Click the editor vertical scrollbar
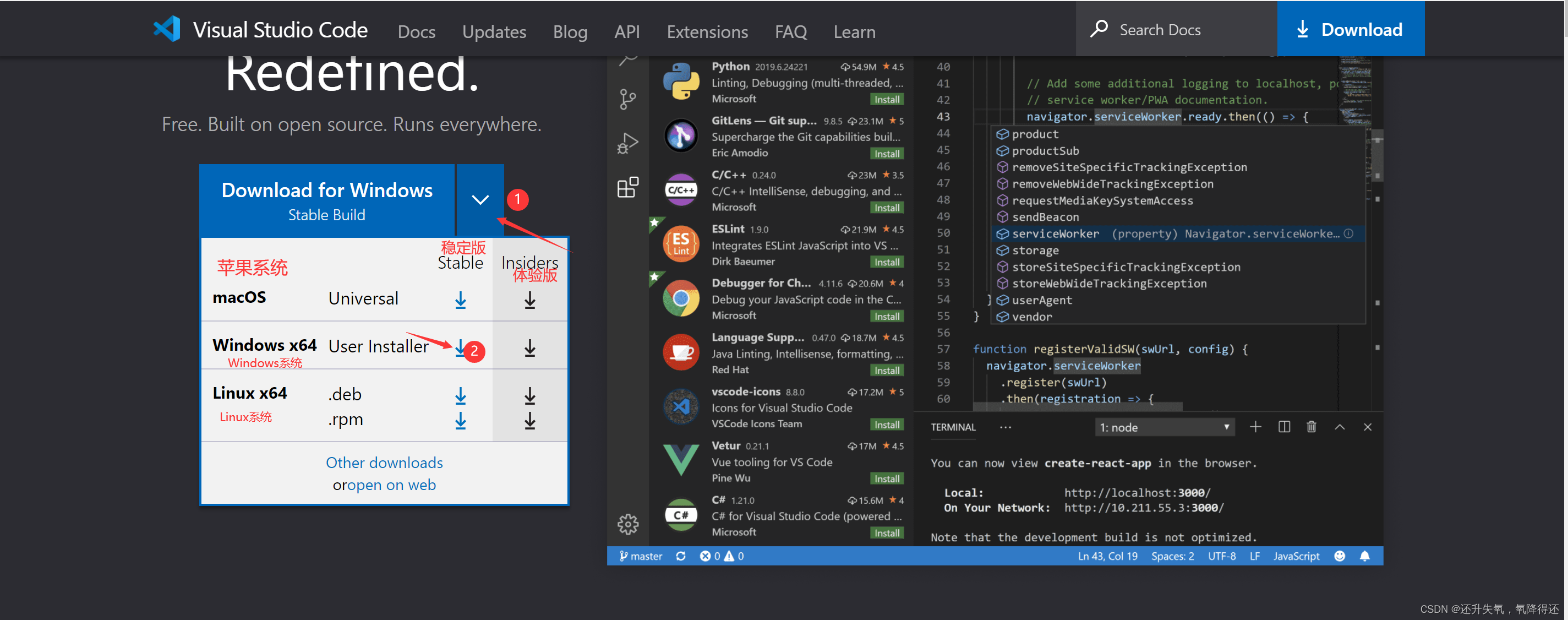 (x=1378, y=156)
